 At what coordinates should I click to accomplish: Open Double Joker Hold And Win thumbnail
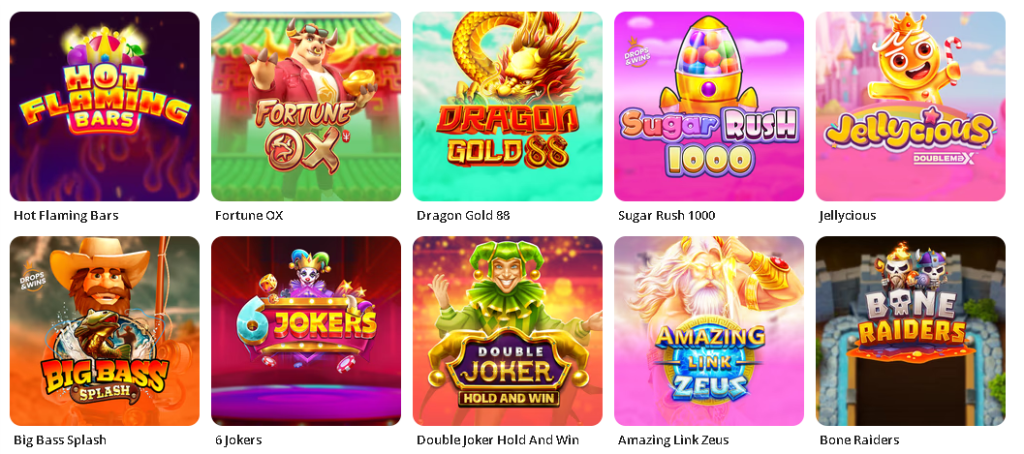[507, 331]
